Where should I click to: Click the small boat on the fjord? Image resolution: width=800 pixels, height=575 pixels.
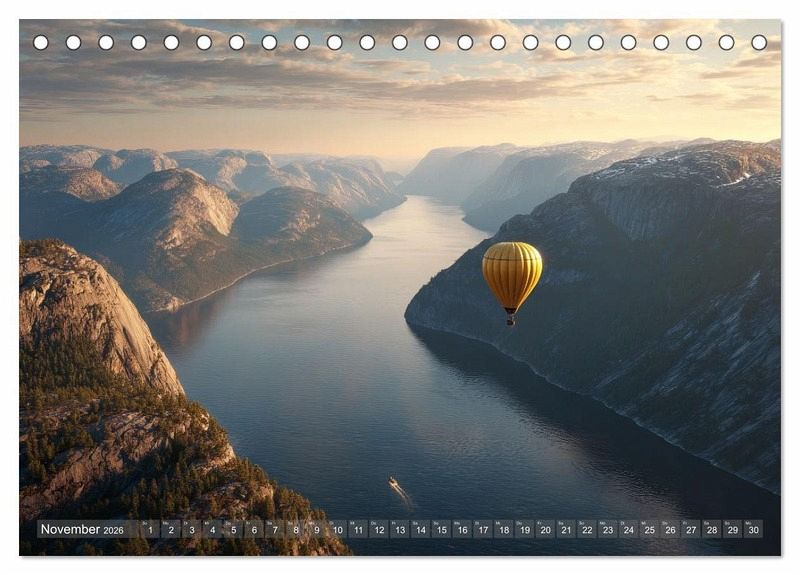pyautogui.click(x=395, y=485)
